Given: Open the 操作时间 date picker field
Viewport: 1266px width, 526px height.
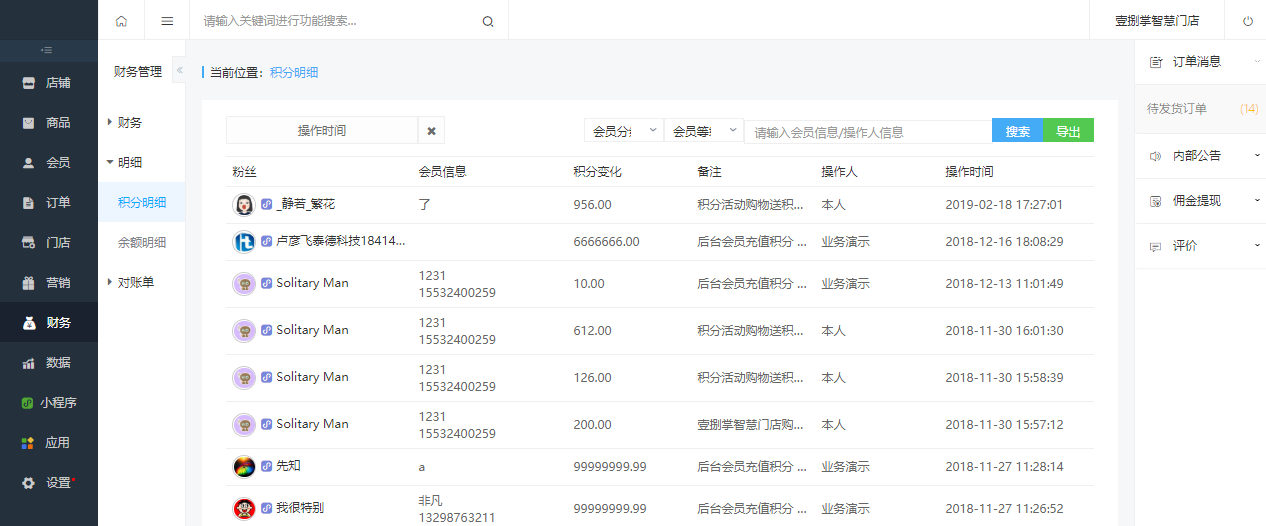Looking at the screenshot, I should tap(322, 131).
